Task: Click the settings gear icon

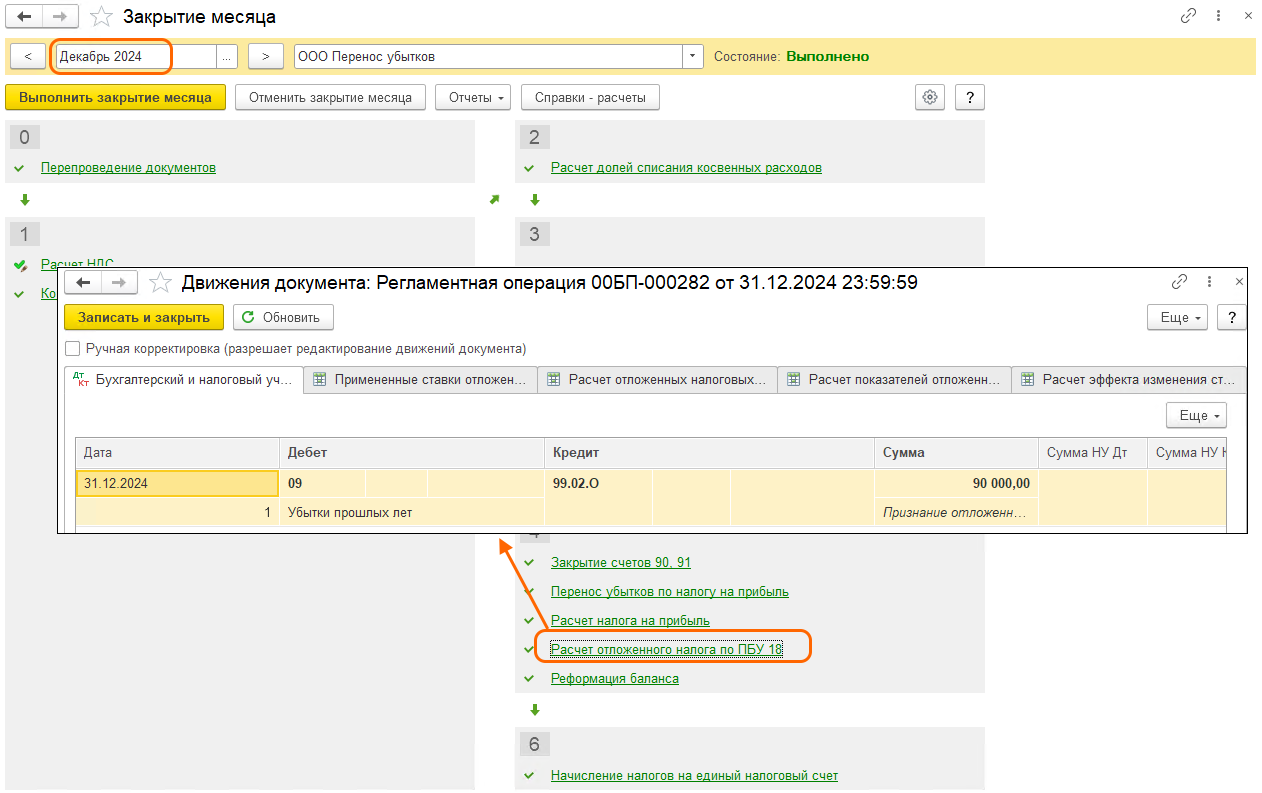Action: point(930,97)
